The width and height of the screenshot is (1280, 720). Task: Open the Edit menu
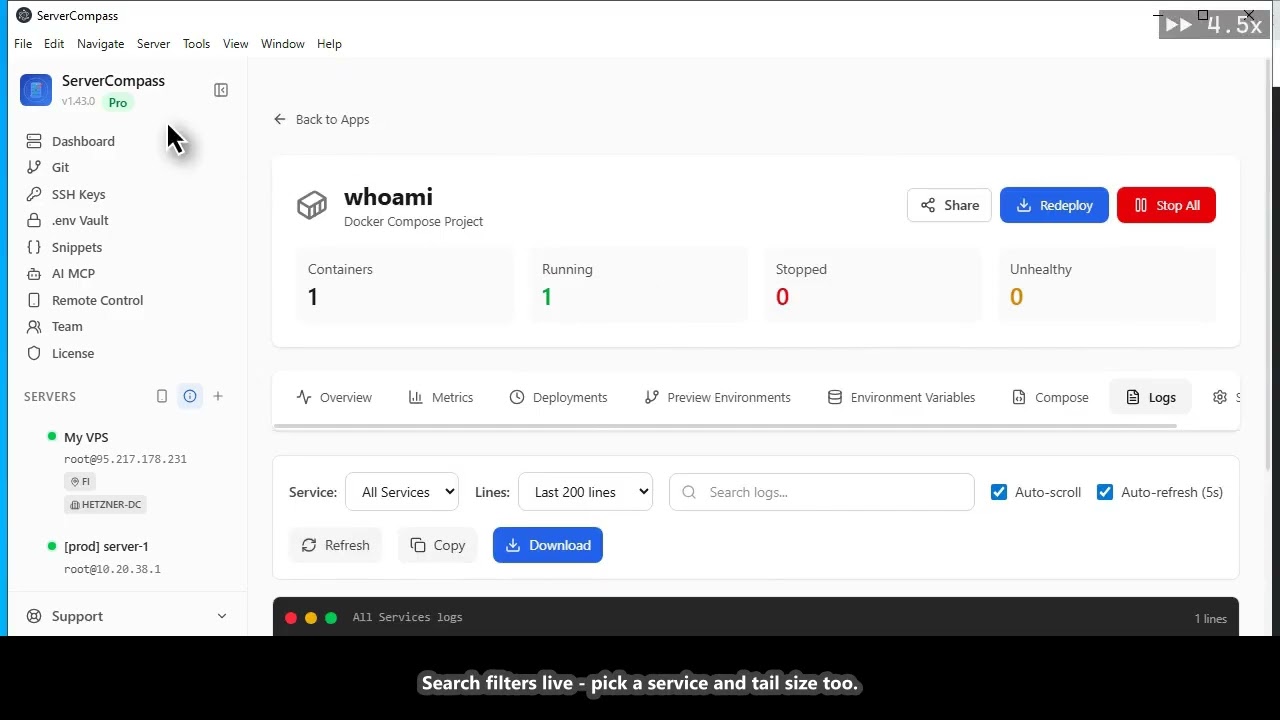click(54, 44)
